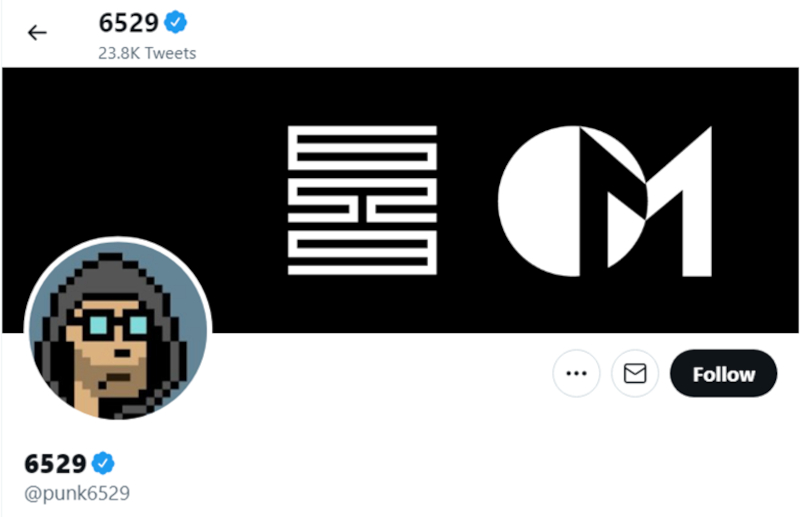The width and height of the screenshot is (800, 517).
Task: Open the three-dot more options menu
Action: pos(576,373)
